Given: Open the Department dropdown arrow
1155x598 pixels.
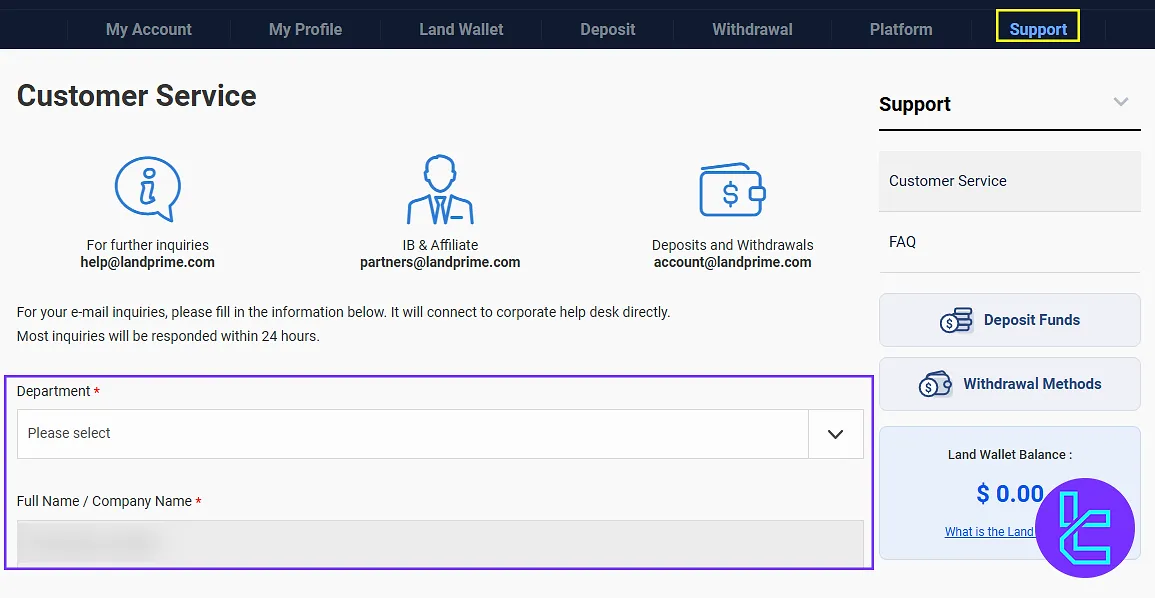Looking at the screenshot, I should tap(835, 434).
